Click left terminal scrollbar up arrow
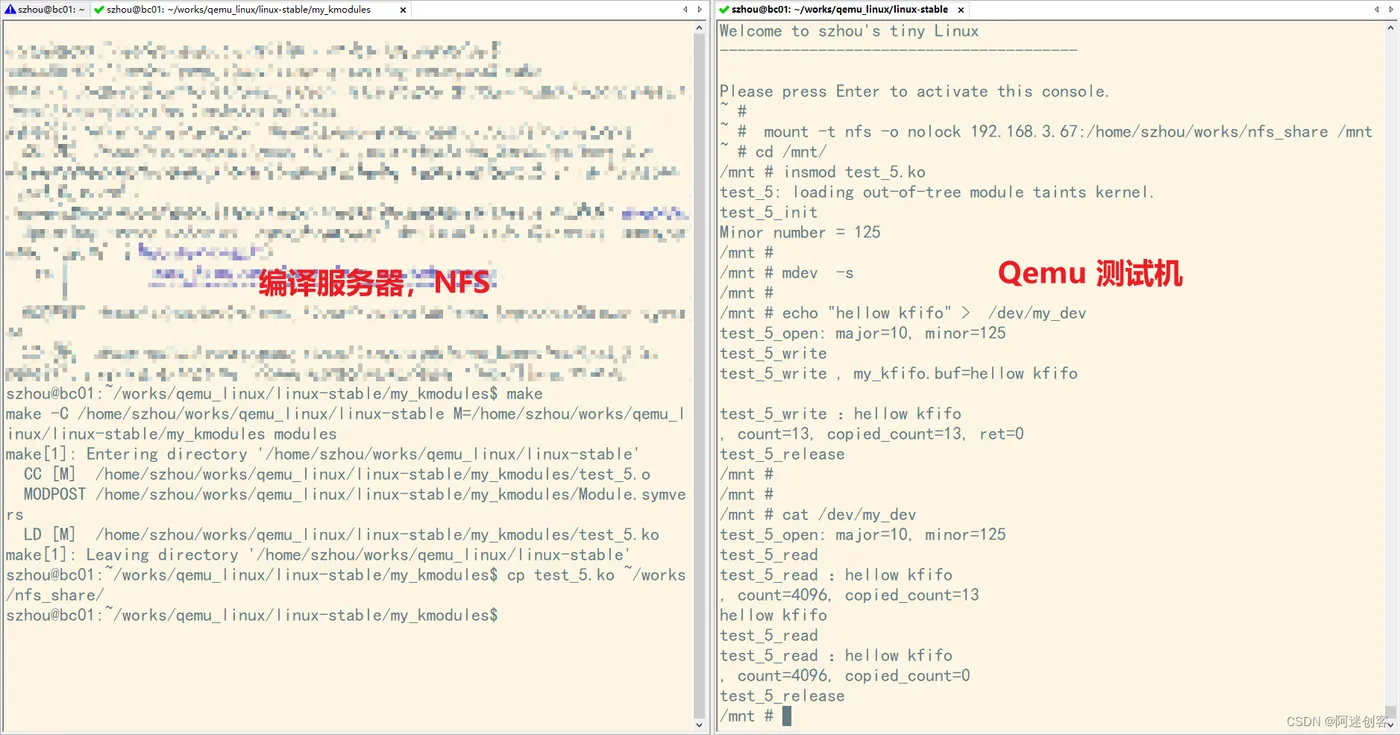1400x735 pixels. pyautogui.click(x=700, y=28)
